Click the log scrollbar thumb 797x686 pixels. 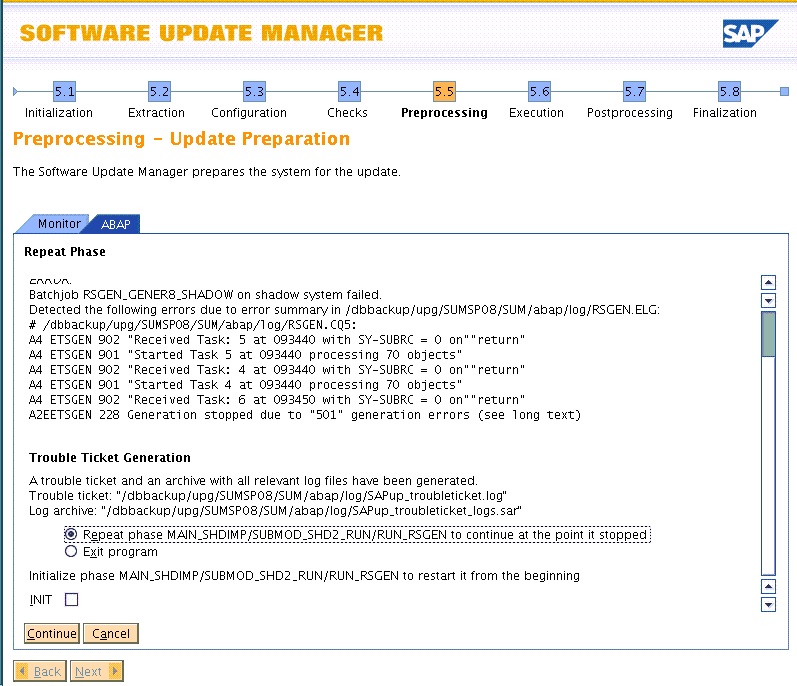pyautogui.click(x=768, y=334)
